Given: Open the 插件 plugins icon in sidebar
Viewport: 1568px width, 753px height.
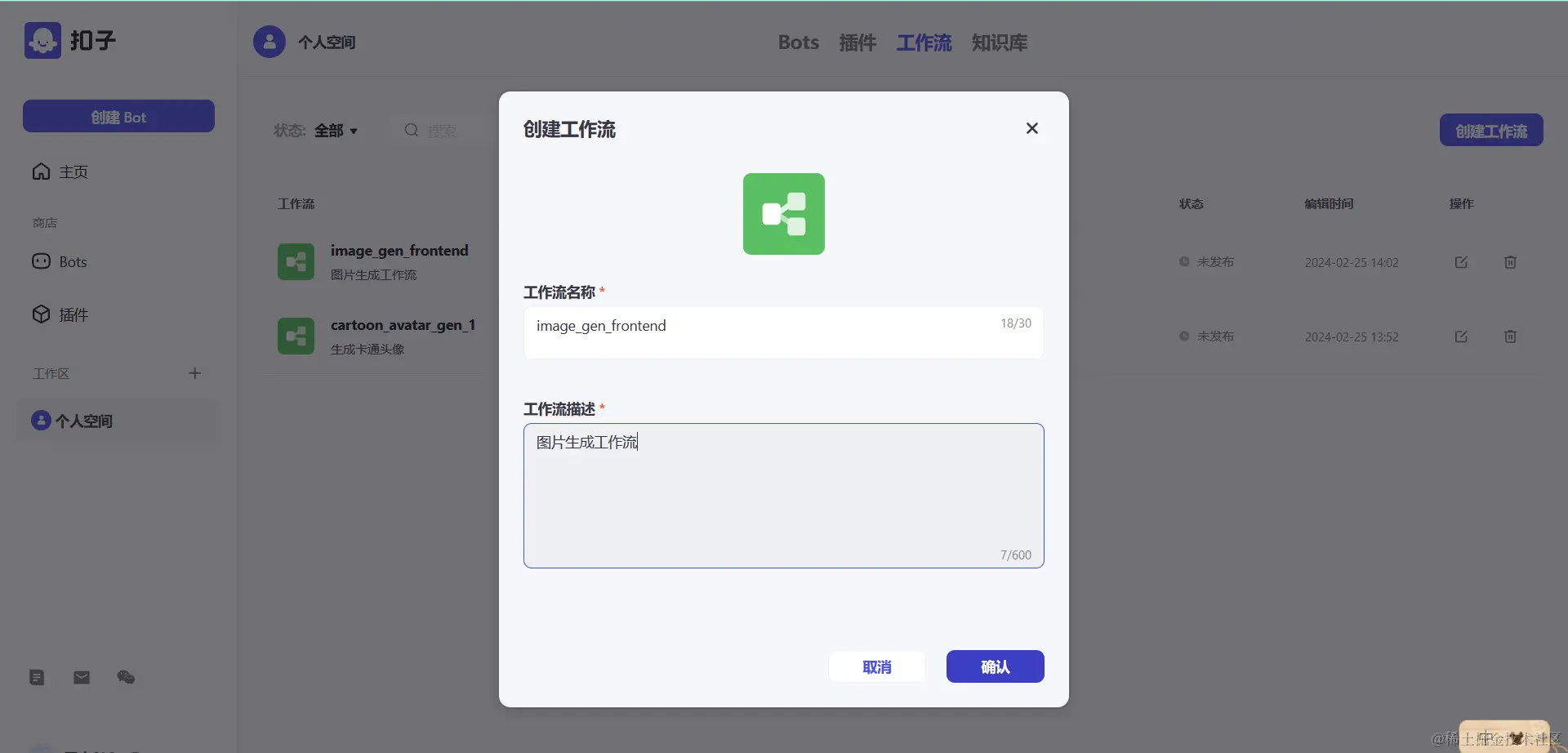Looking at the screenshot, I should [x=41, y=314].
